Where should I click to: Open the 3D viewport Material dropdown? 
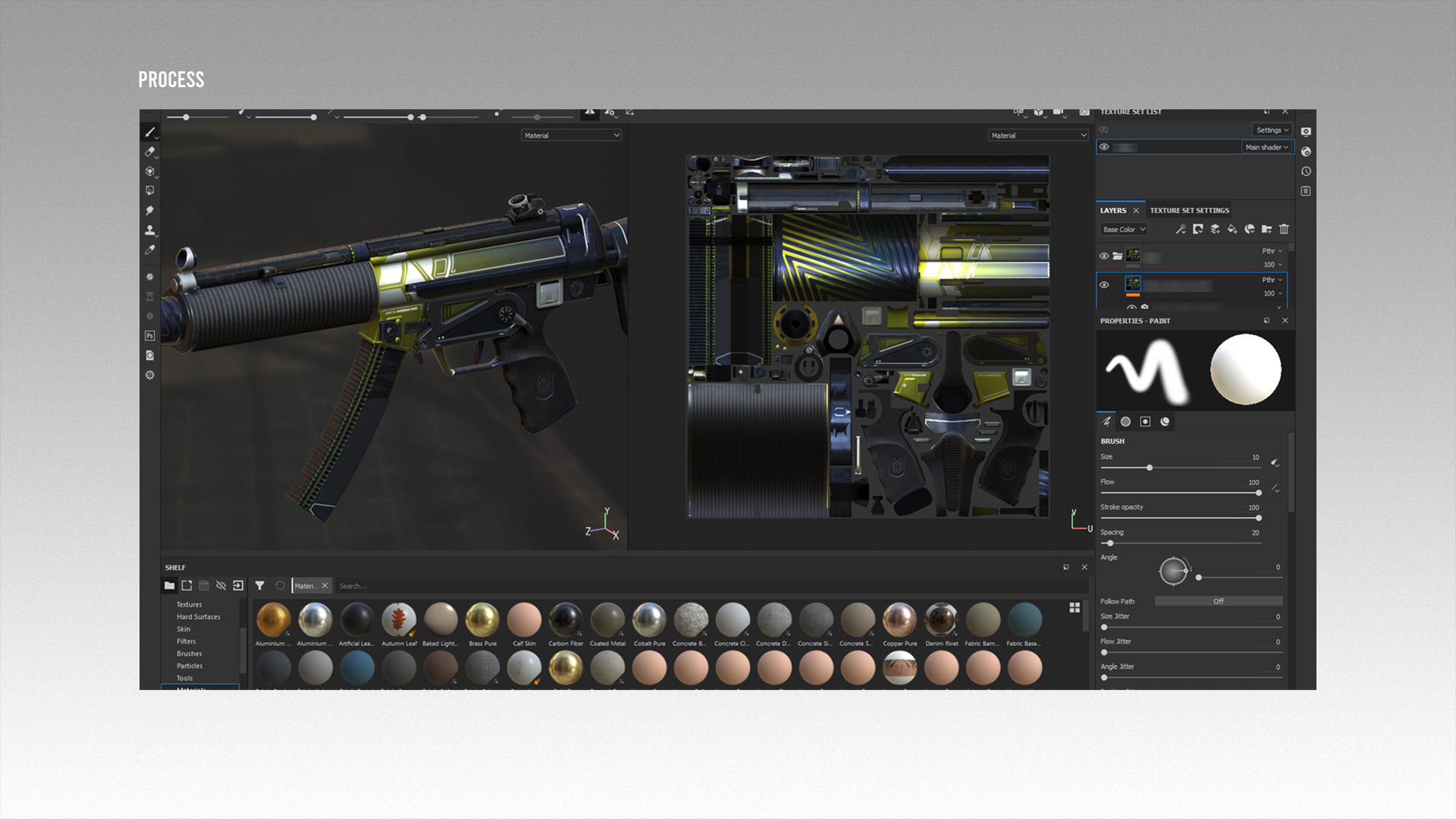pos(571,135)
